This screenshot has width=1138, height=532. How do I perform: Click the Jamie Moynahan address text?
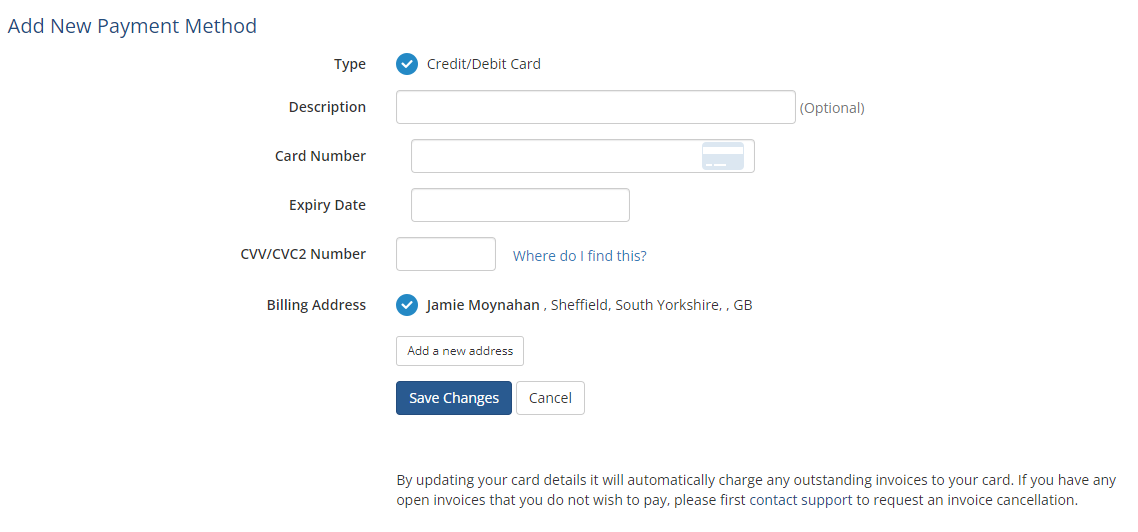point(589,305)
